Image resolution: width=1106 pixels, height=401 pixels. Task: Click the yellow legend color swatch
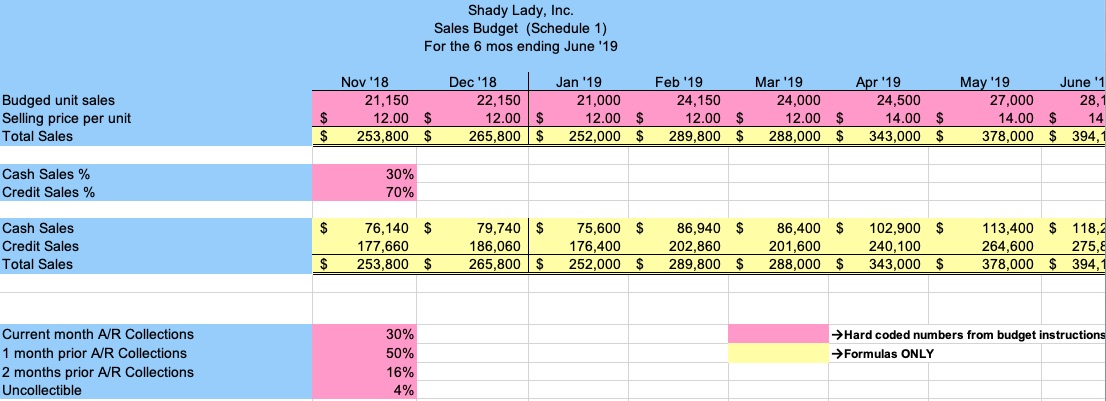778,353
